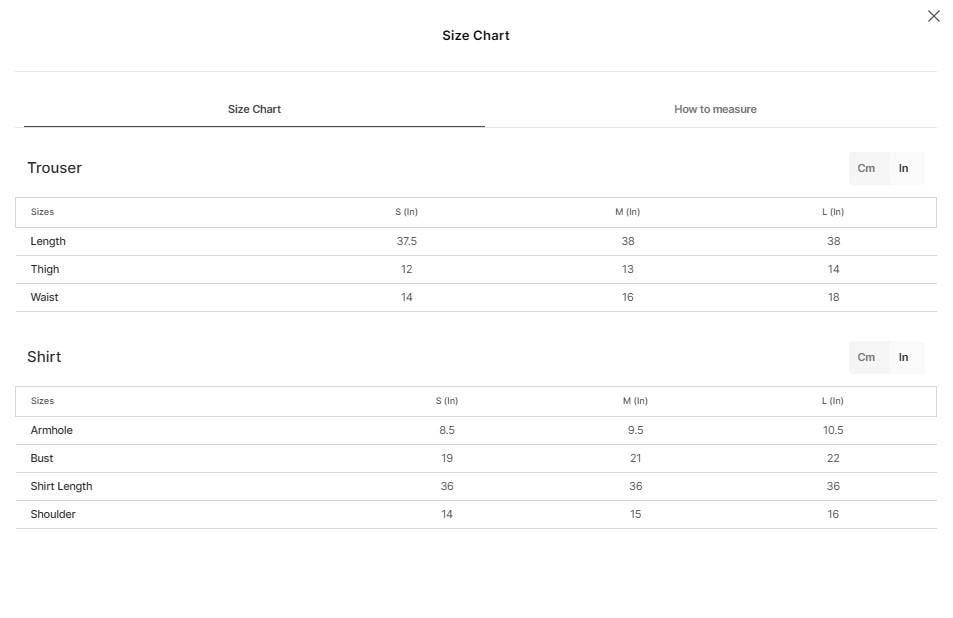Image resolution: width=953 pixels, height=618 pixels.
Task: Select the Size Chart tab
Action: 254,109
